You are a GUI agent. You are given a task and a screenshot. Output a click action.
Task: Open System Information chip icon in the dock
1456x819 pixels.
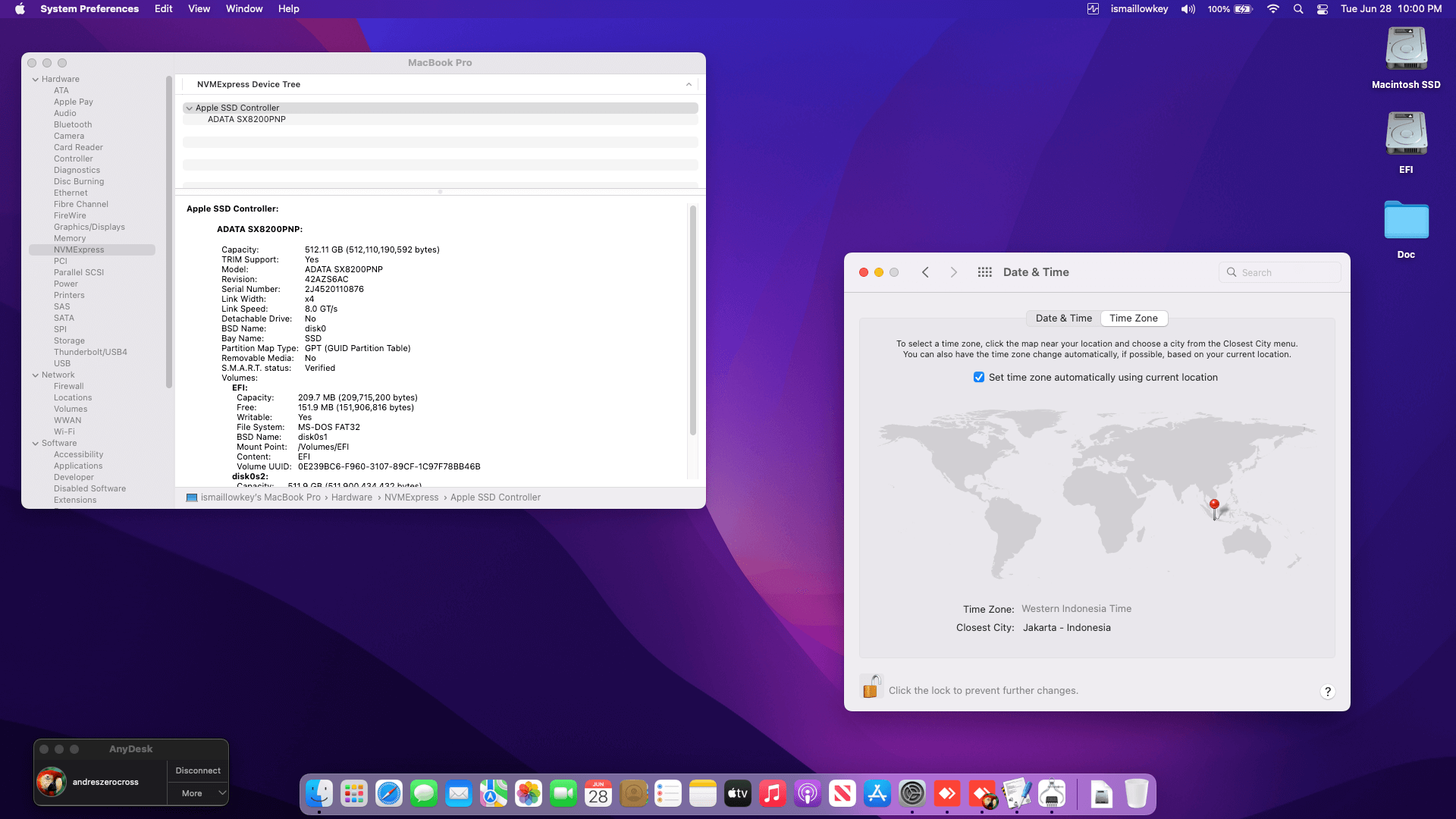coord(1052,794)
